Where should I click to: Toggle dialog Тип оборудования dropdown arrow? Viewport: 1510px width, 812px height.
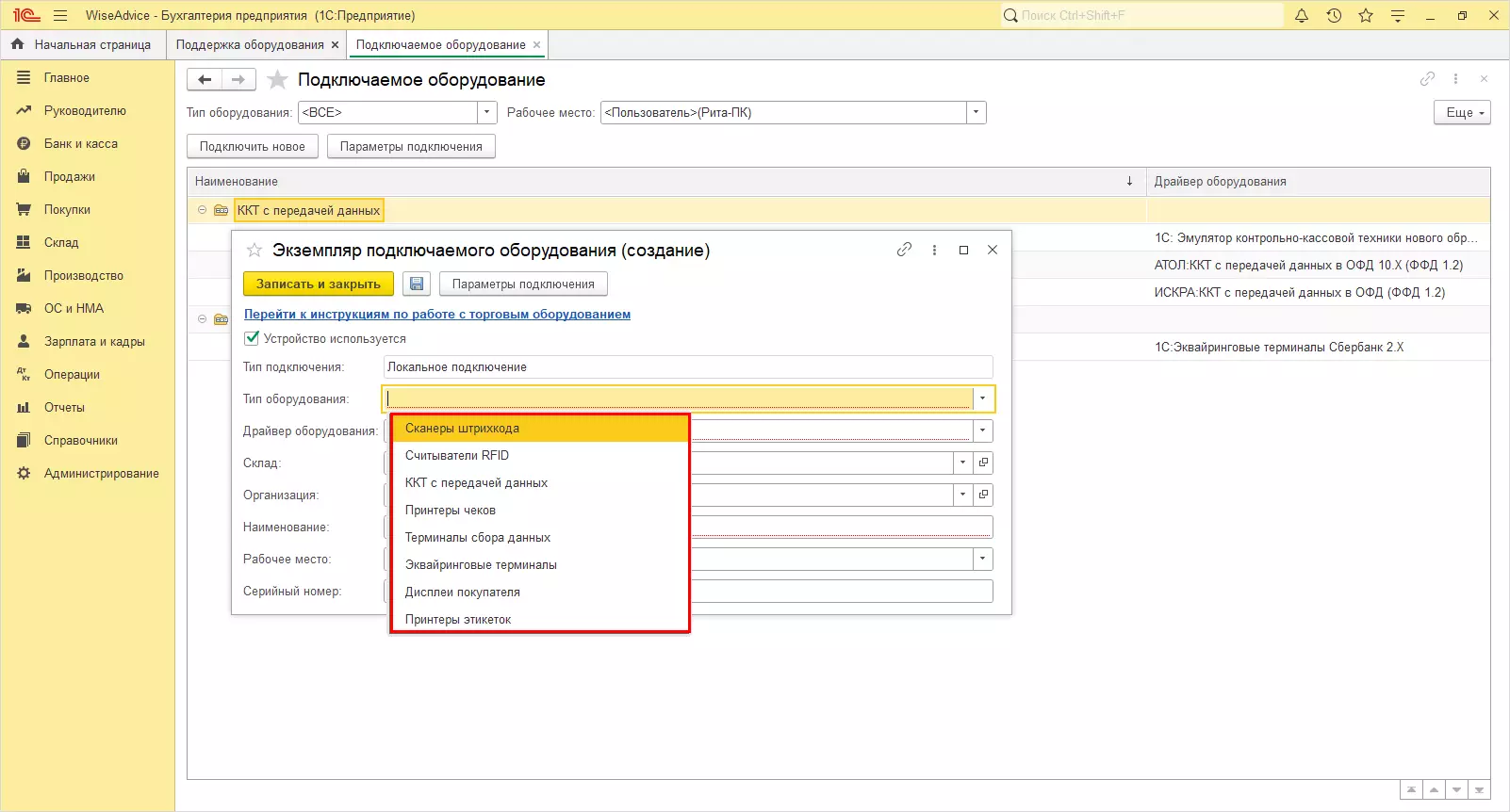[983, 398]
